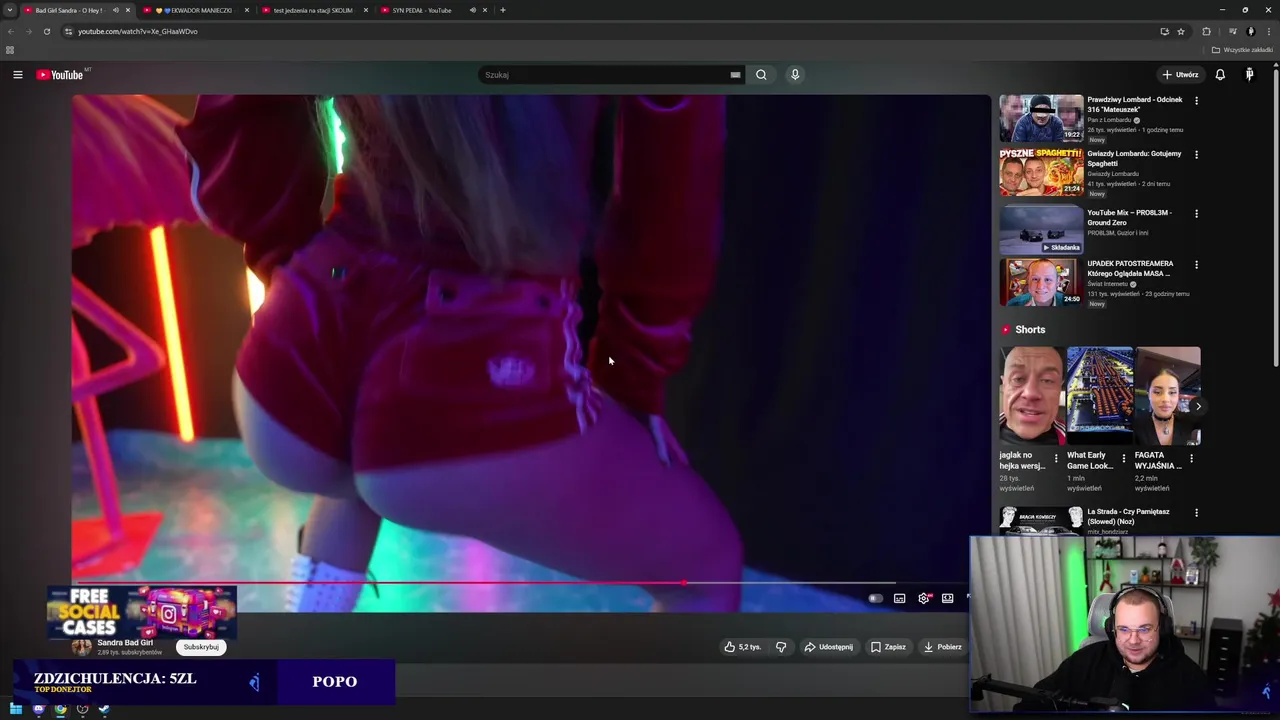Open options for UPADEK PATOSTREAMERA video
This screenshot has width=1280, height=720.
(1196, 264)
